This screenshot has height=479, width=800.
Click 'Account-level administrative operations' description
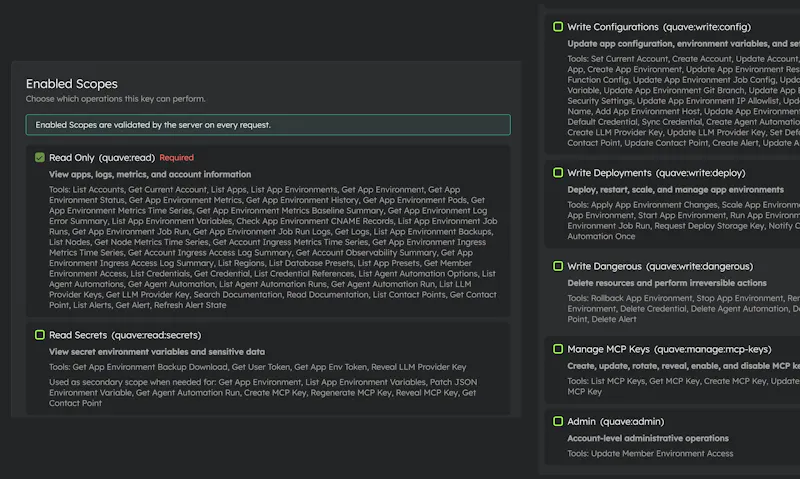tap(648, 438)
